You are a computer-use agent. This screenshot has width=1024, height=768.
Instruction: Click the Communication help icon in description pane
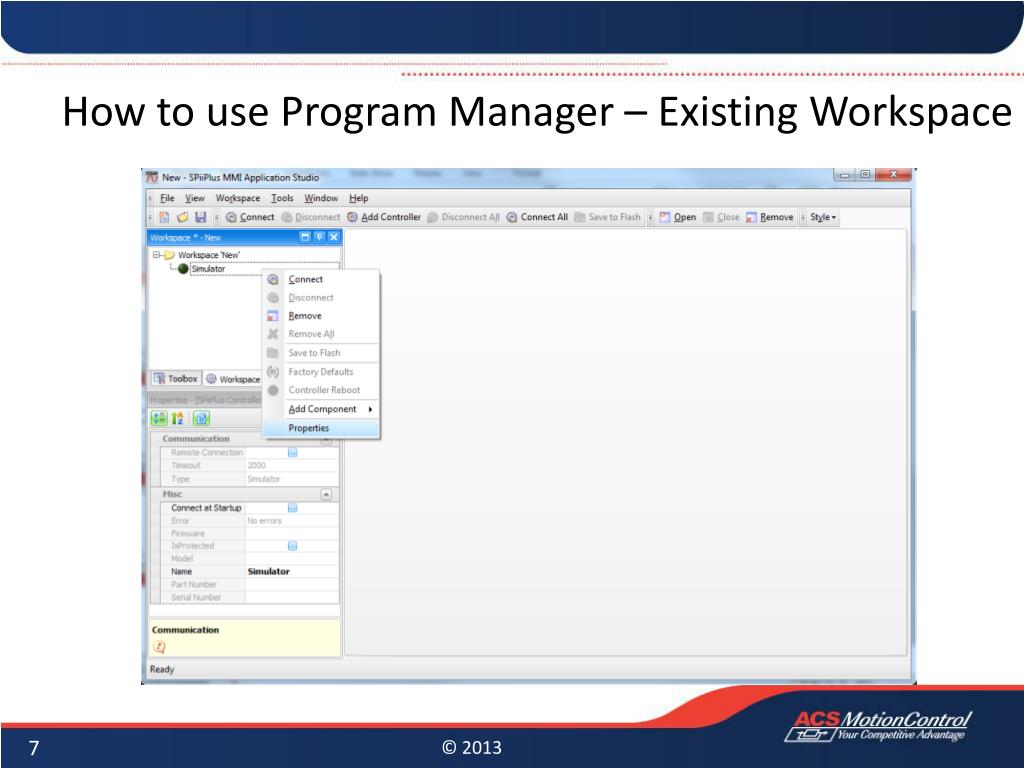pyautogui.click(x=159, y=647)
